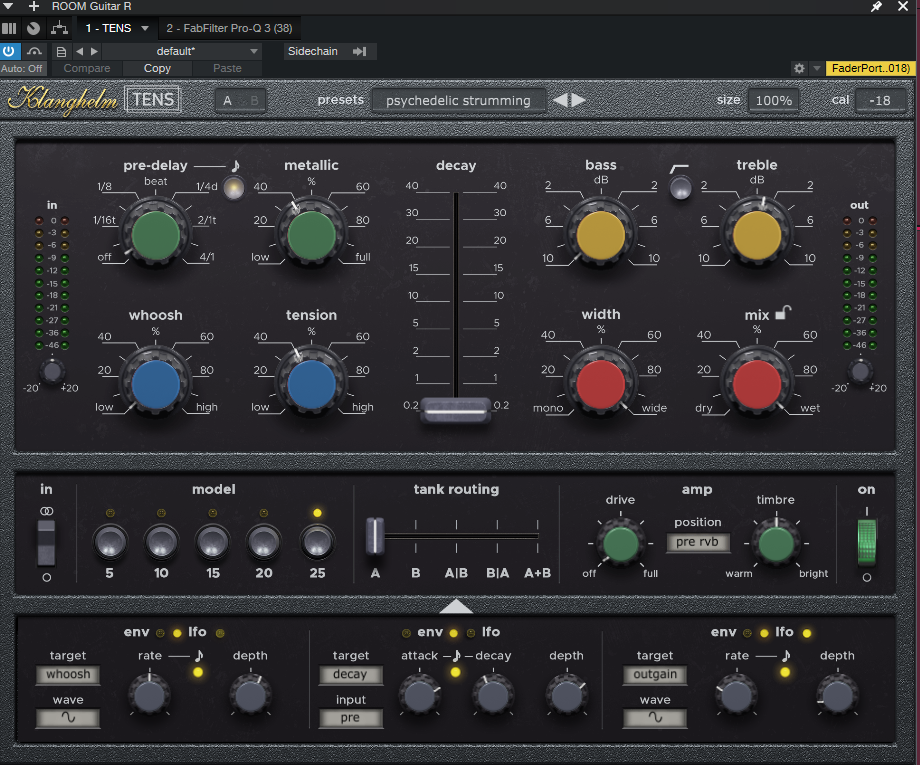Open the amp position pre rvb selector
This screenshot has height=765, width=920.
click(x=698, y=543)
